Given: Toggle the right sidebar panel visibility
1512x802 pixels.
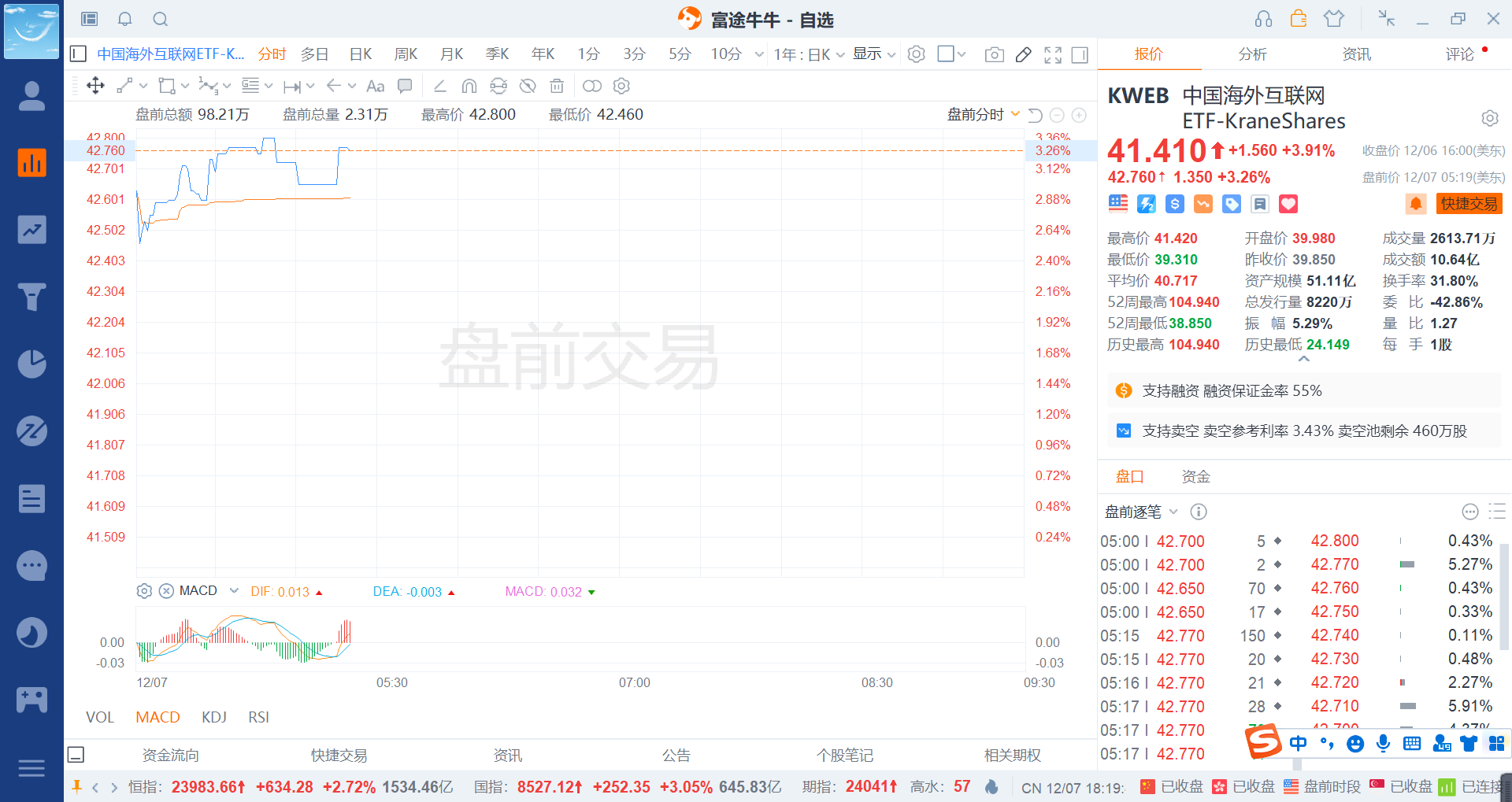Looking at the screenshot, I should tap(1080, 54).
